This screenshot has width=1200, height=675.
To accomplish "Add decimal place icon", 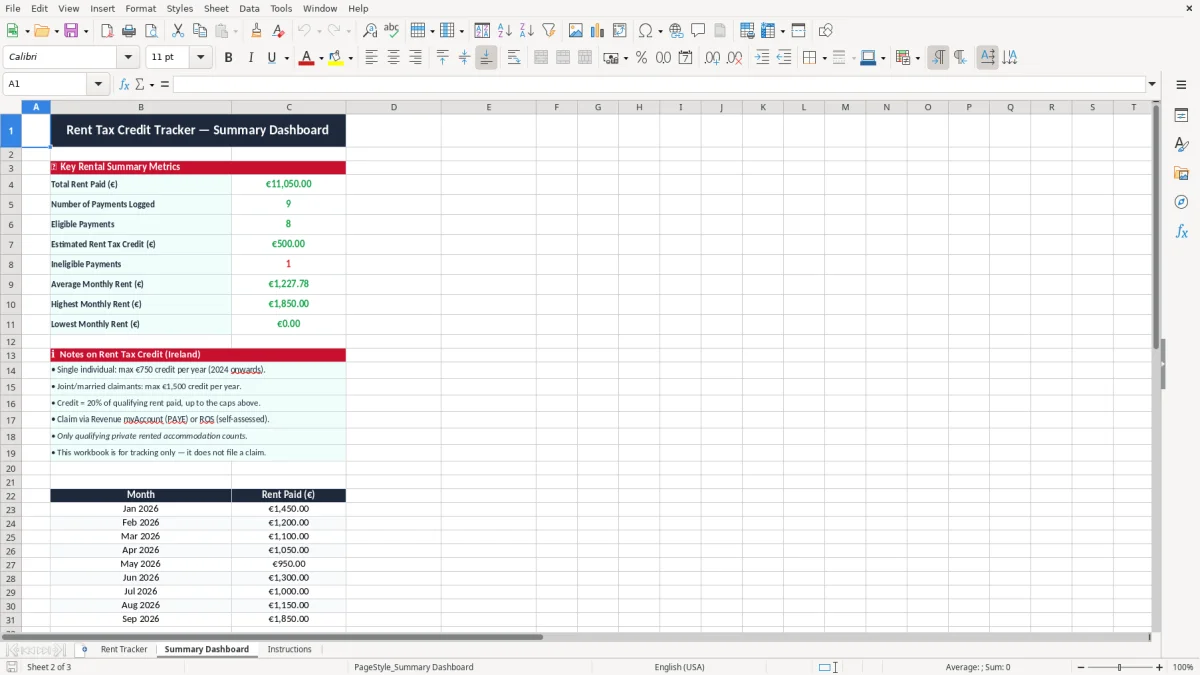I will (712, 58).
